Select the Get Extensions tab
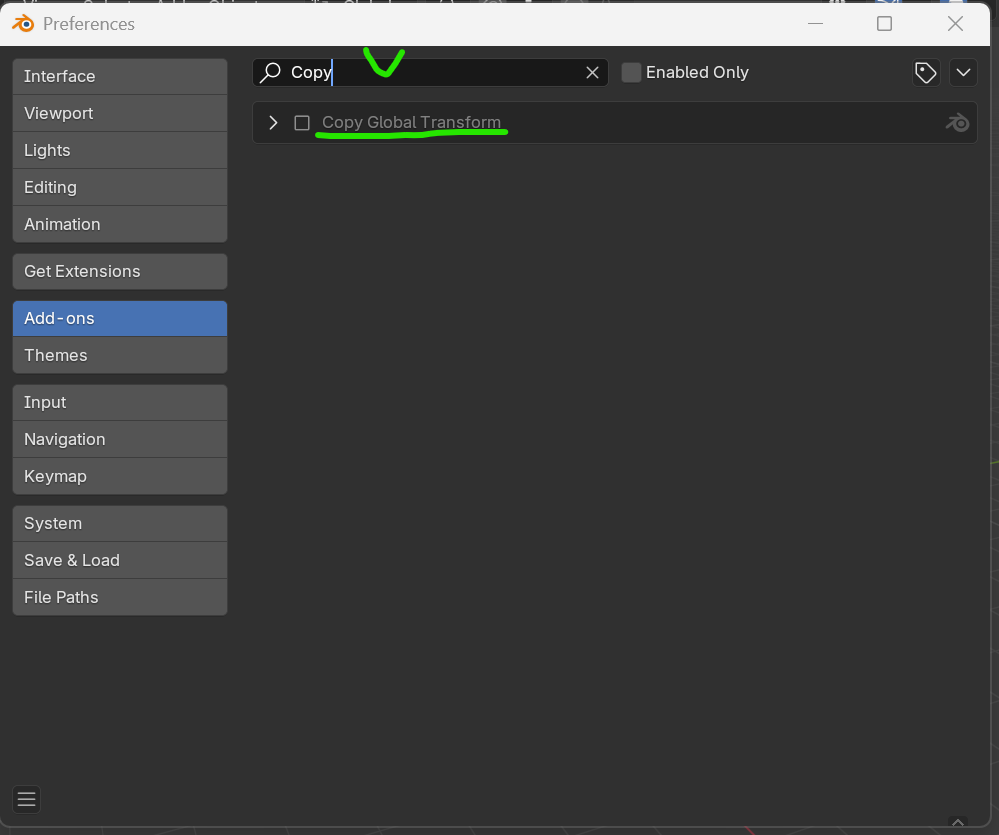 pyautogui.click(x=120, y=272)
